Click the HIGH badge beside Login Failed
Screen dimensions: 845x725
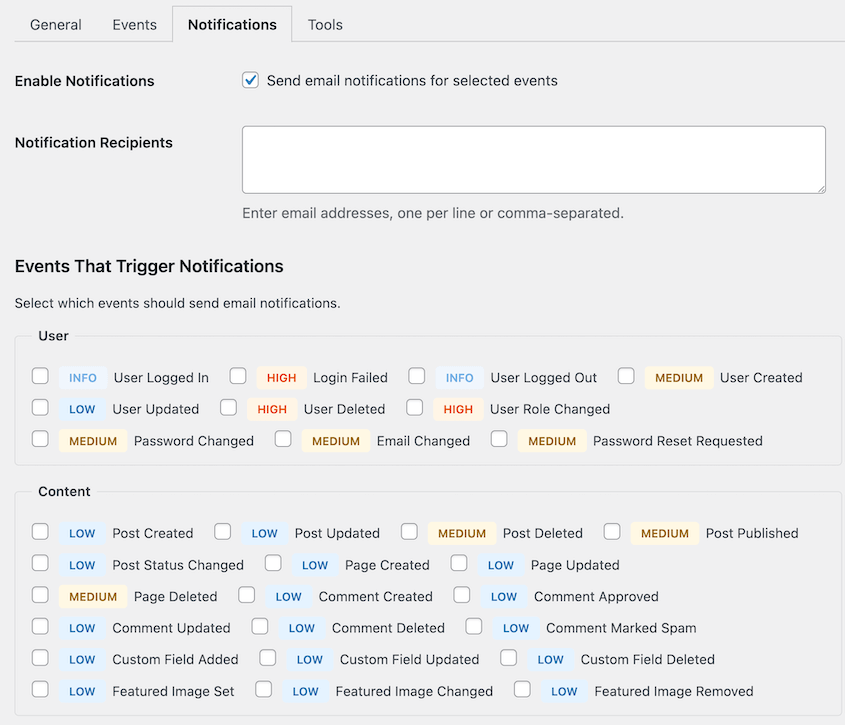point(280,377)
